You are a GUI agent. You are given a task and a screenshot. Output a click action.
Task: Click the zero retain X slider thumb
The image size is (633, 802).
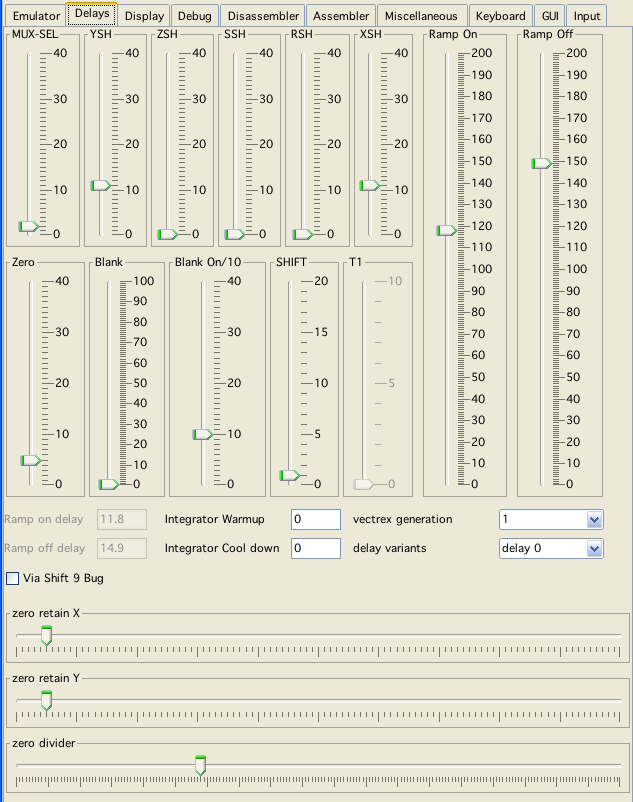(46, 634)
